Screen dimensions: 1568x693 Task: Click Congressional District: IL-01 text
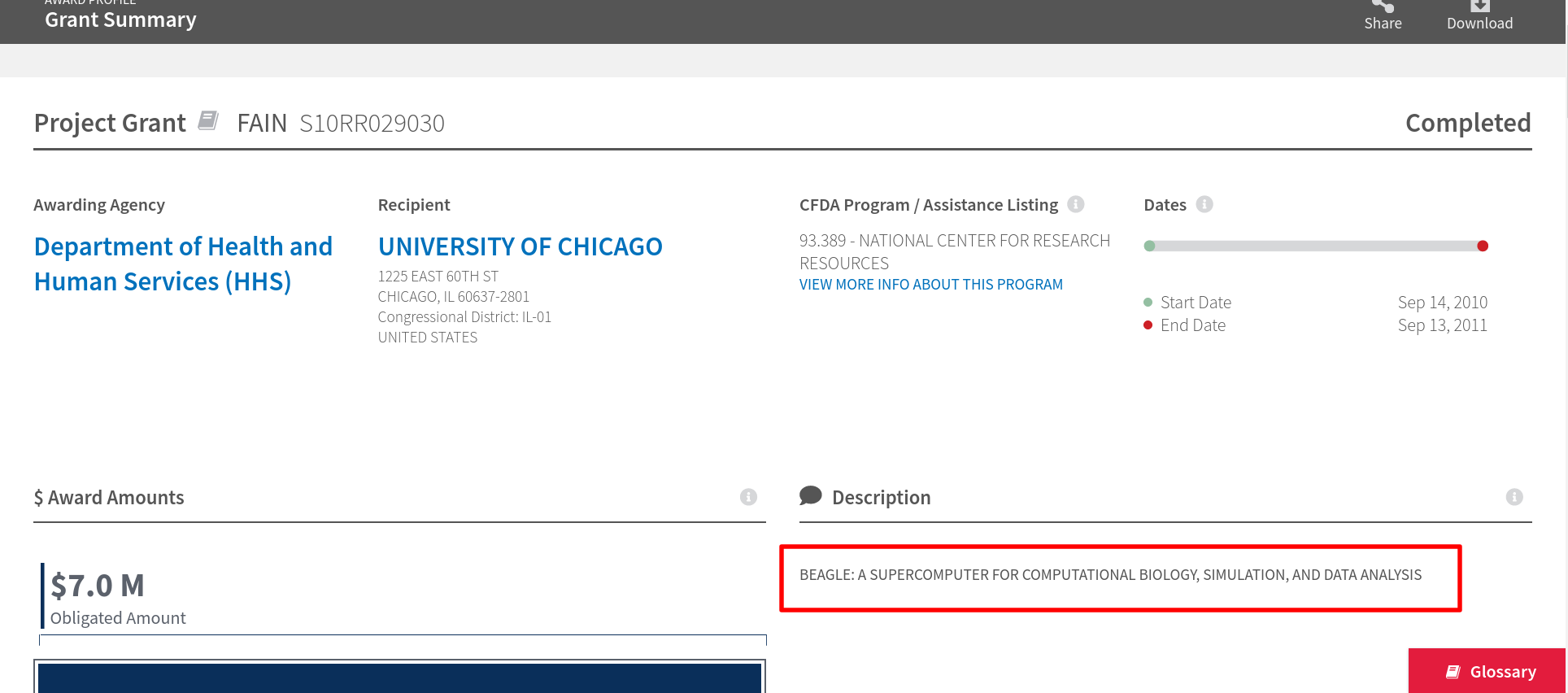464,317
